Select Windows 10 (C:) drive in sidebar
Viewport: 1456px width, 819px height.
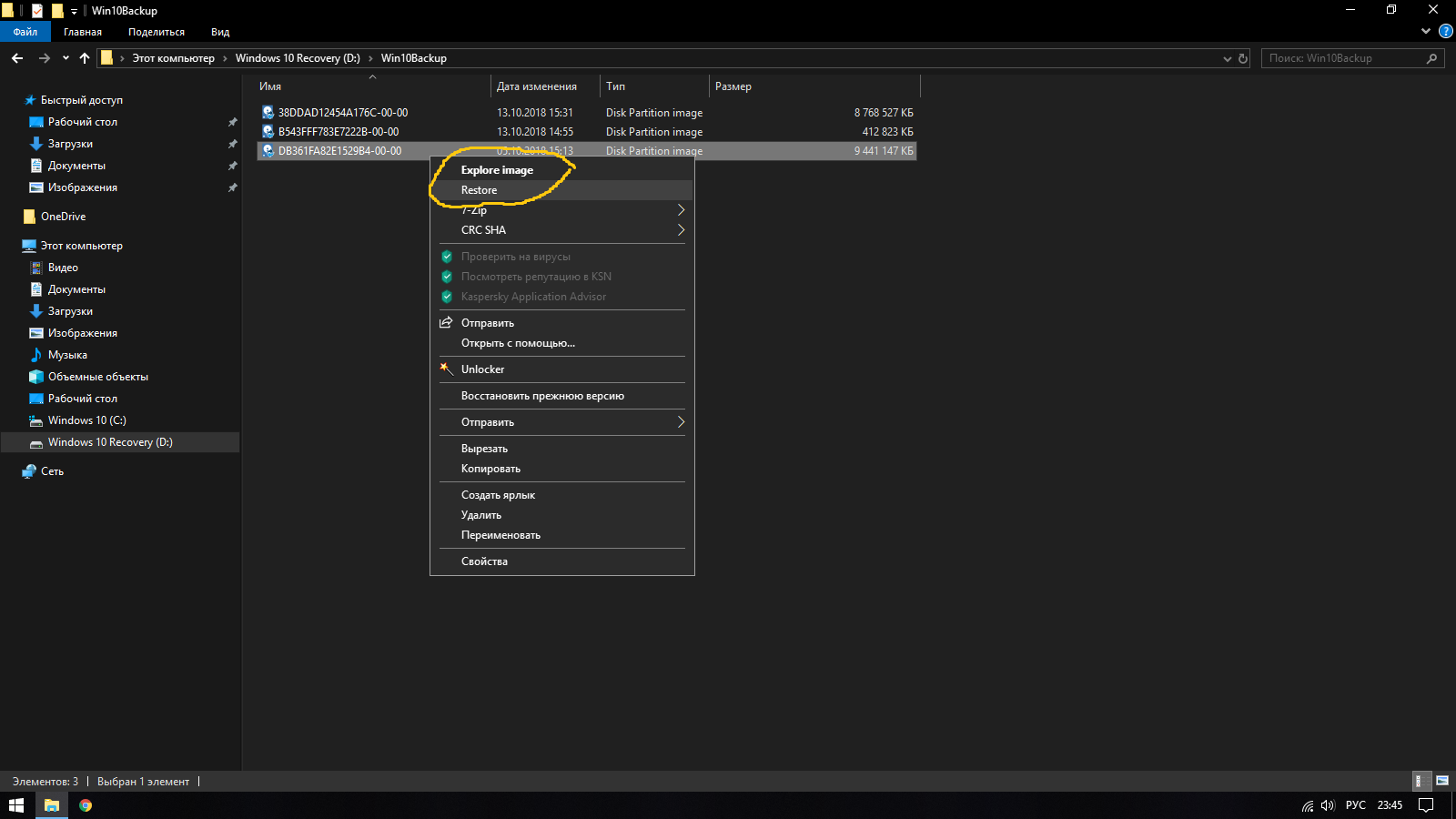point(86,420)
